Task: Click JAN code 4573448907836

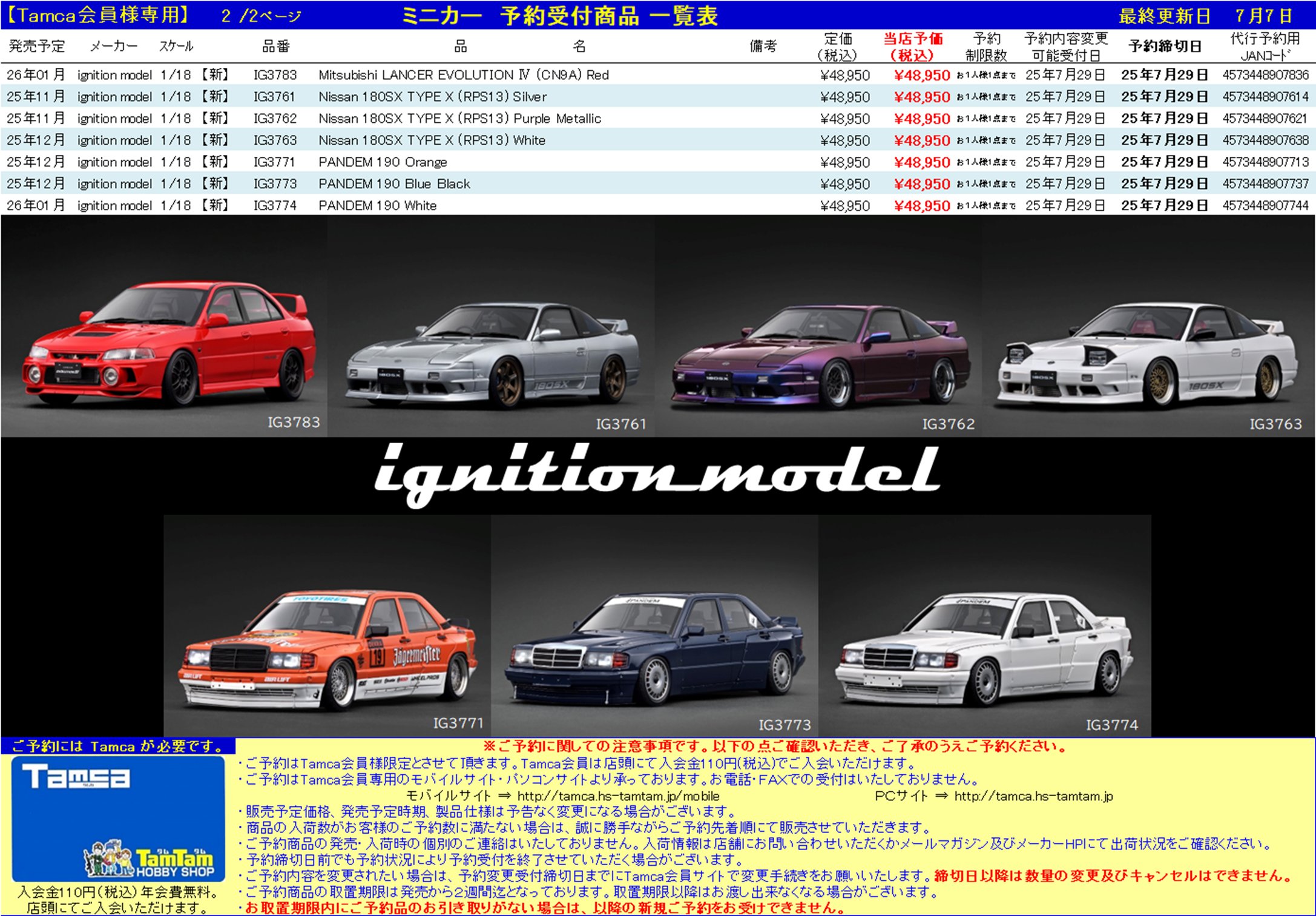Action: tap(1265, 75)
